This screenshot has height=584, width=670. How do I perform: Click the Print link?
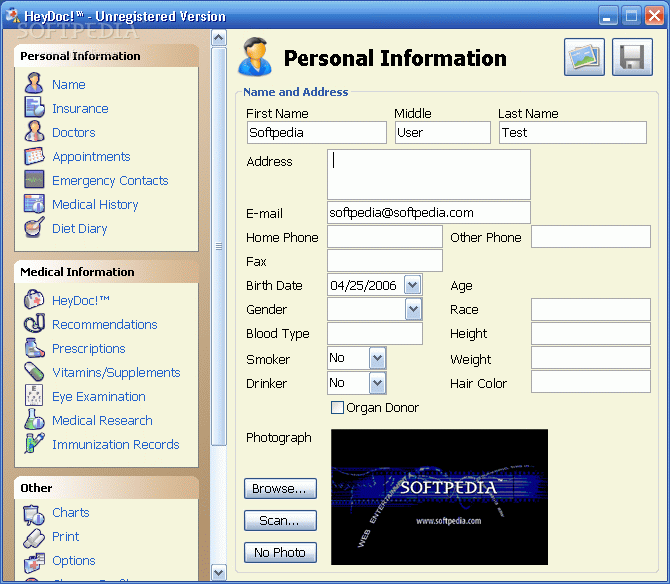[x=66, y=536]
